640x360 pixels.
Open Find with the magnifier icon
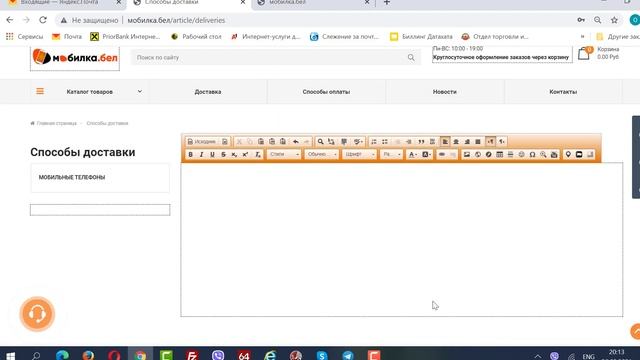320,142
